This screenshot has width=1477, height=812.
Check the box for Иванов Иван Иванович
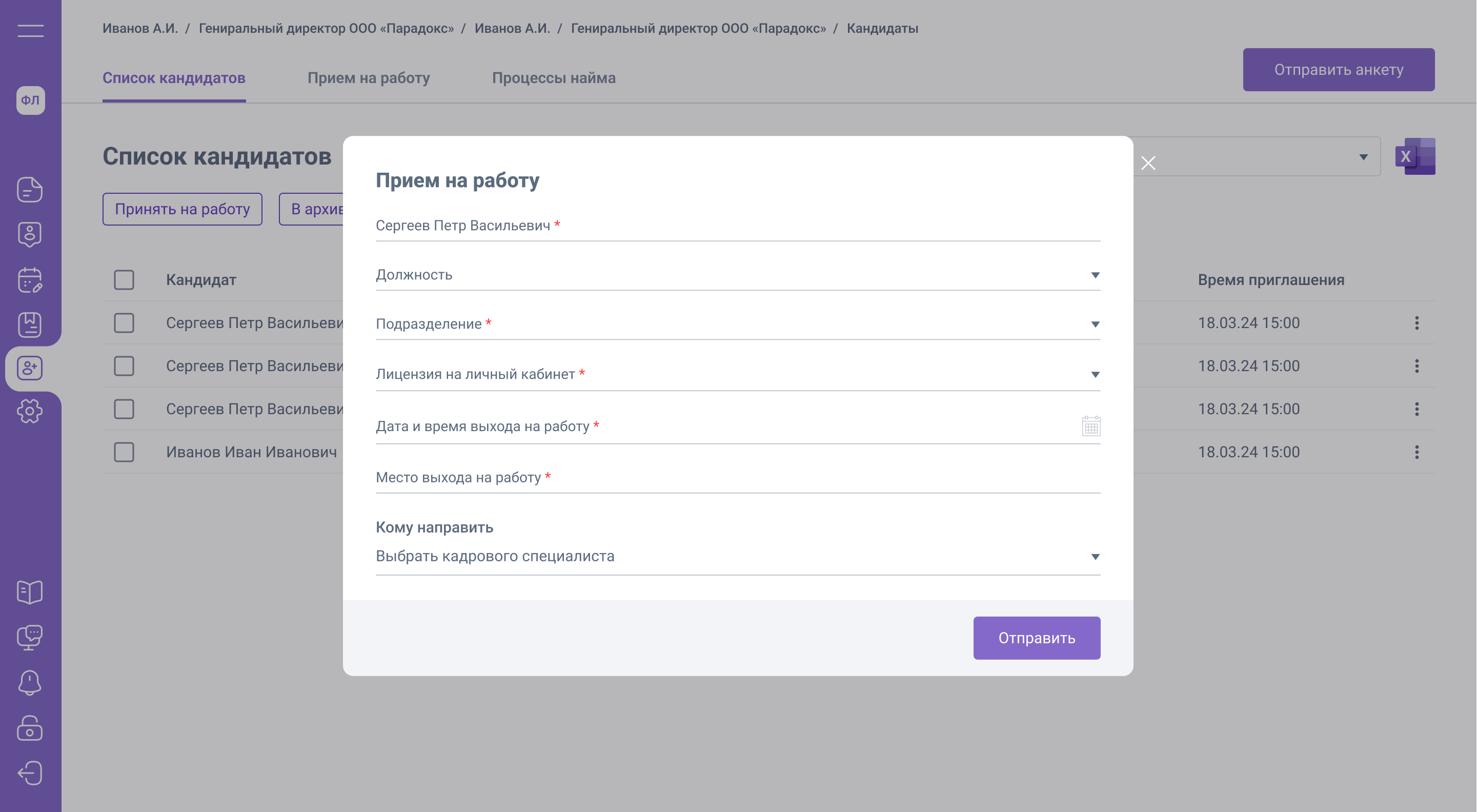[124, 452]
